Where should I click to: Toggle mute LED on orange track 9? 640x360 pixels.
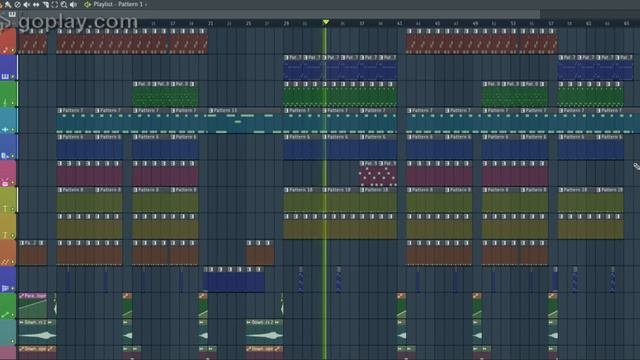(x=13, y=262)
